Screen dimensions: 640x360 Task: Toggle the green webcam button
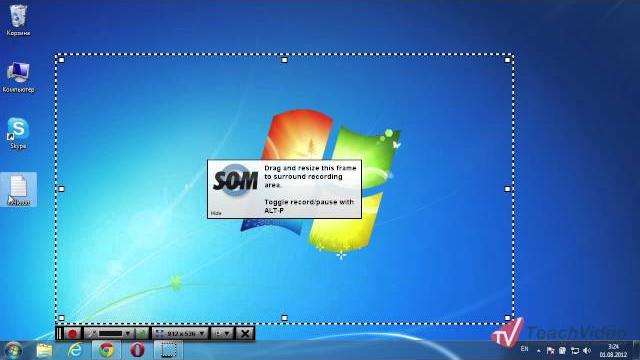tap(142, 333)
